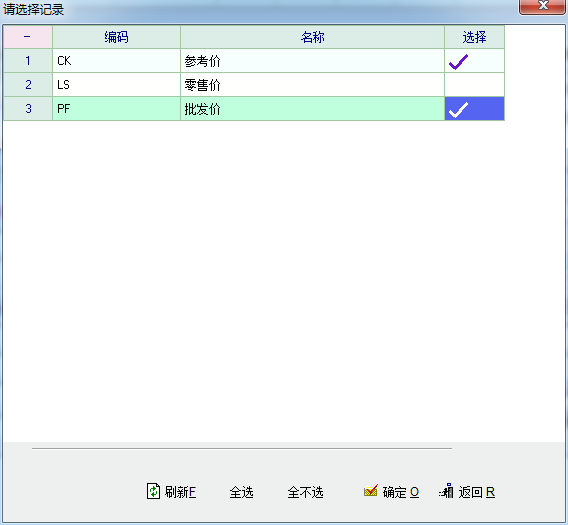Screen dimensions: 568x525
Task: Click the 刷新E button label
Action: [x=180, y=492]
